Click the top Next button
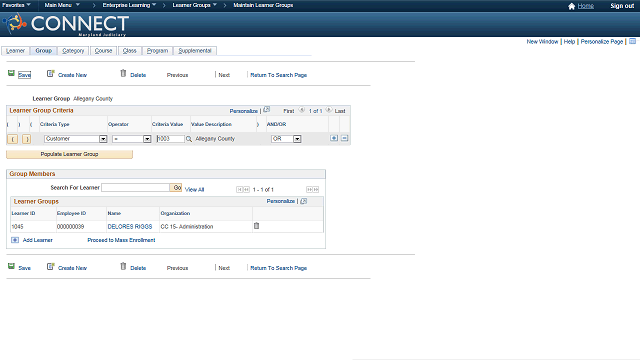The width and height of the screenshot is (640, 360). click(x=224, y=75)
